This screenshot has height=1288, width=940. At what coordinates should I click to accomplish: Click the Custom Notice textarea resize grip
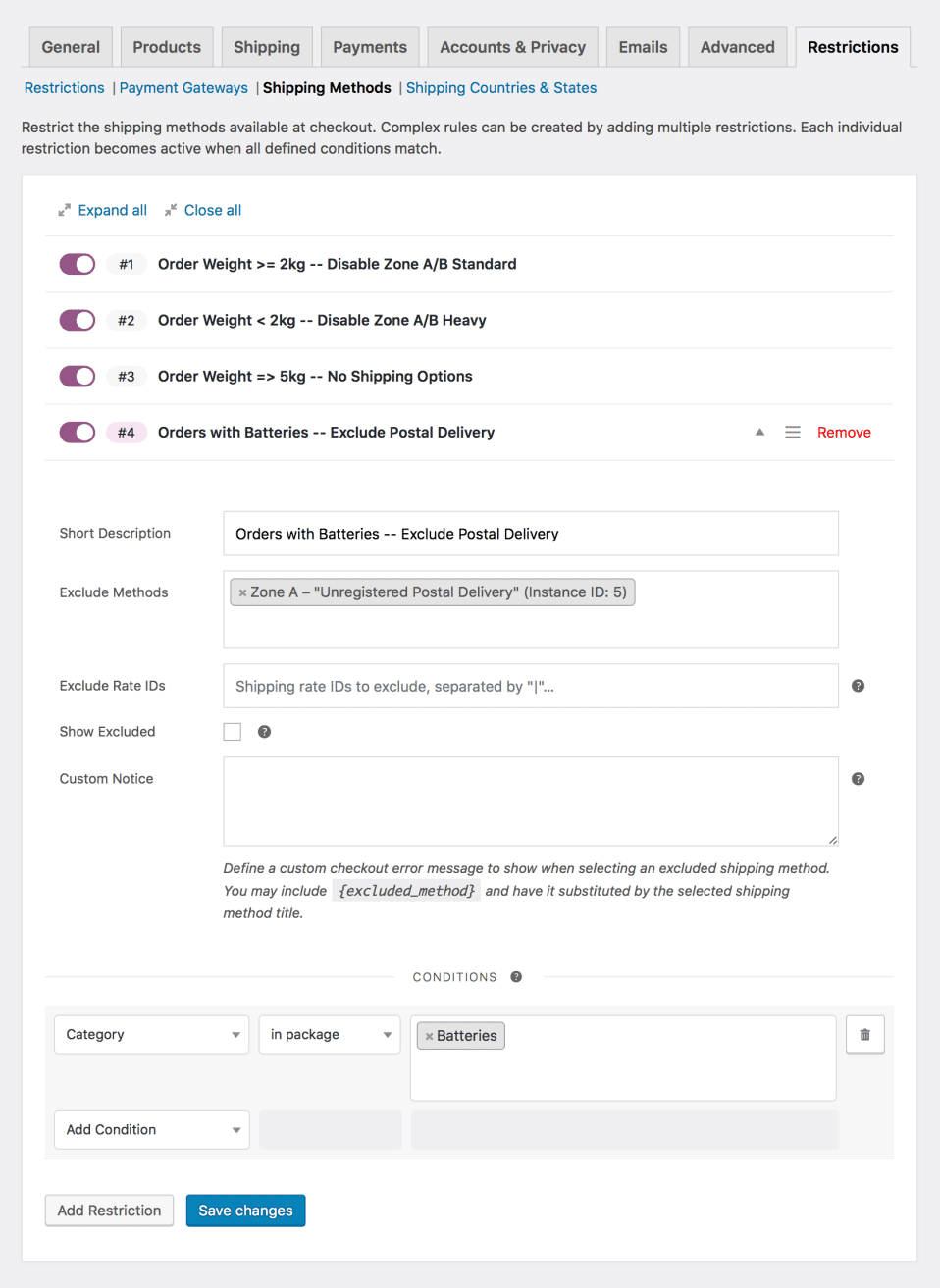[x=833, y=840]
